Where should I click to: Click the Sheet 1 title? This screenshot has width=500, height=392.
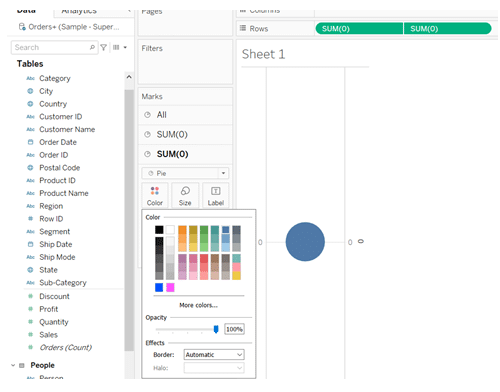click(263, 54)
